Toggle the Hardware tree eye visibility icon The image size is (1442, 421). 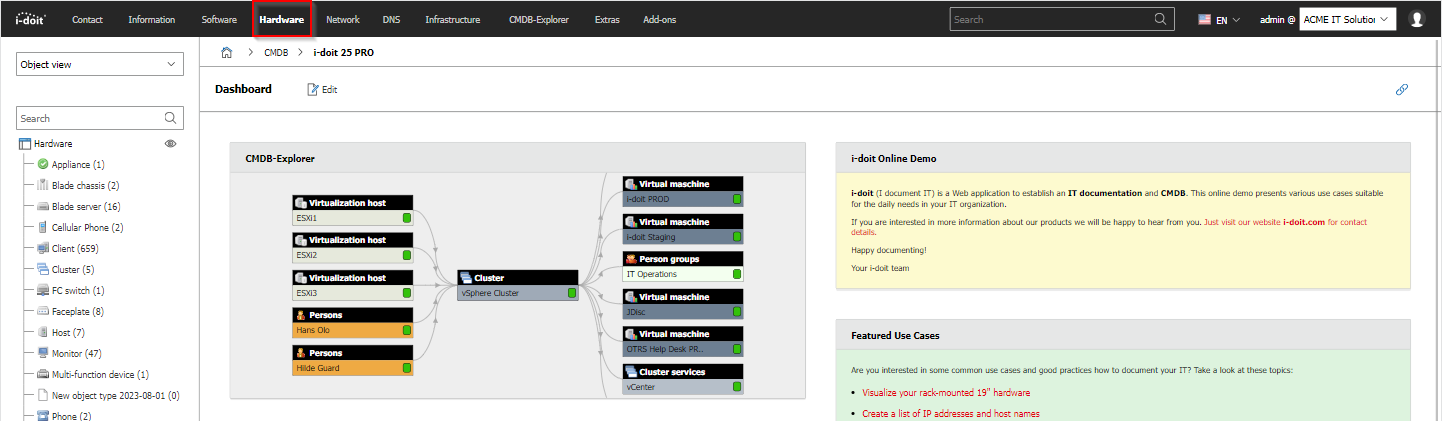(x=170, y=144)
